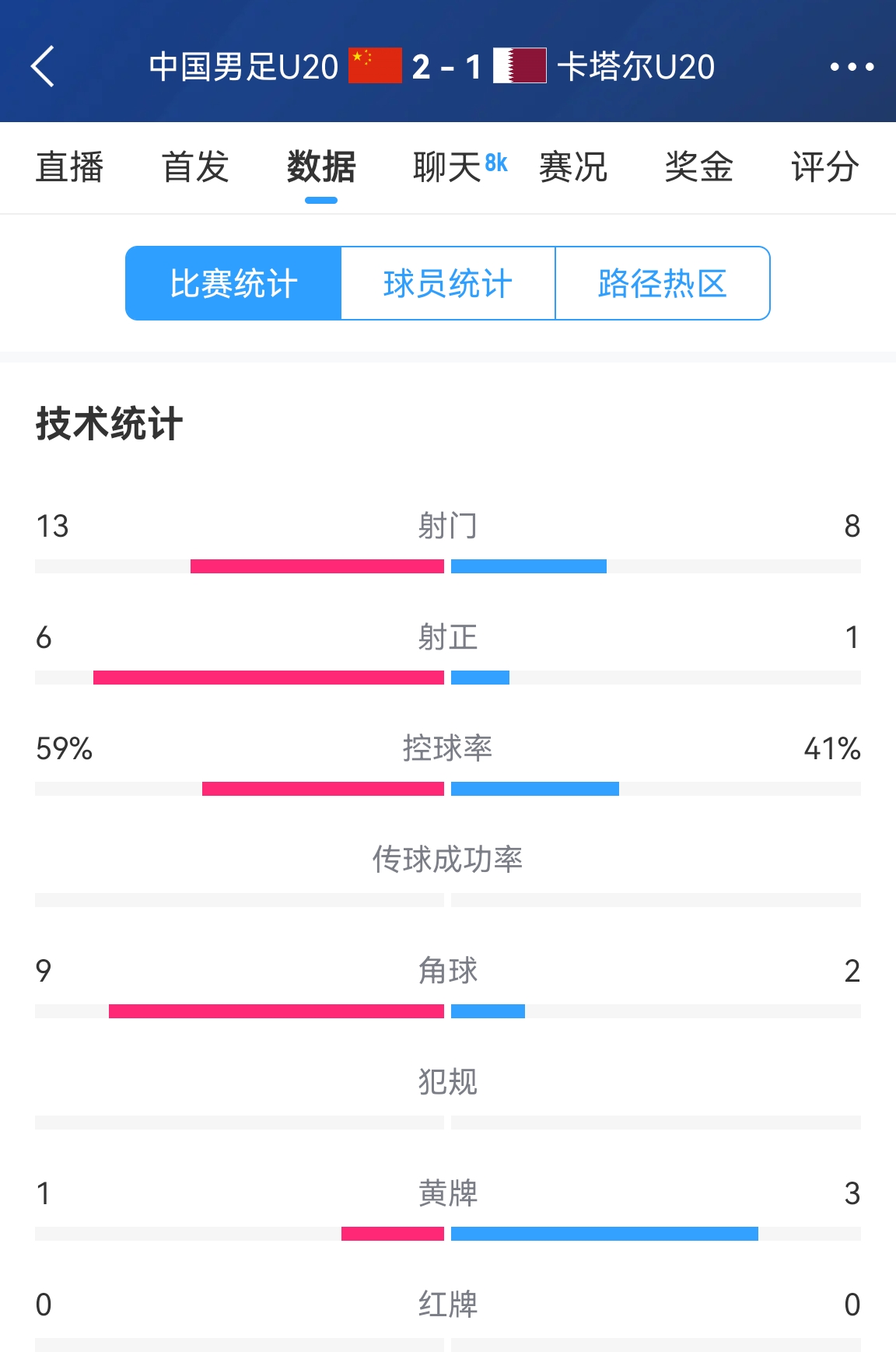Open the 首发 lineup tab
The height and width of the screenshot is (1352, 896).
tap(195, 167)
